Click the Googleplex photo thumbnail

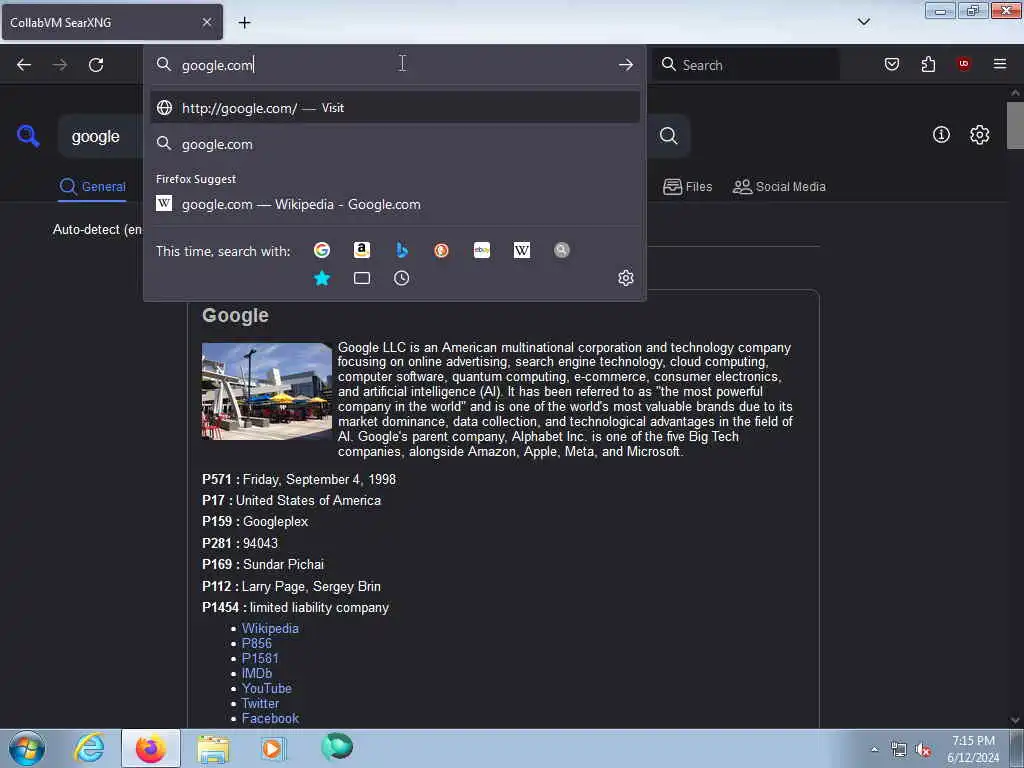click(267, 391)
